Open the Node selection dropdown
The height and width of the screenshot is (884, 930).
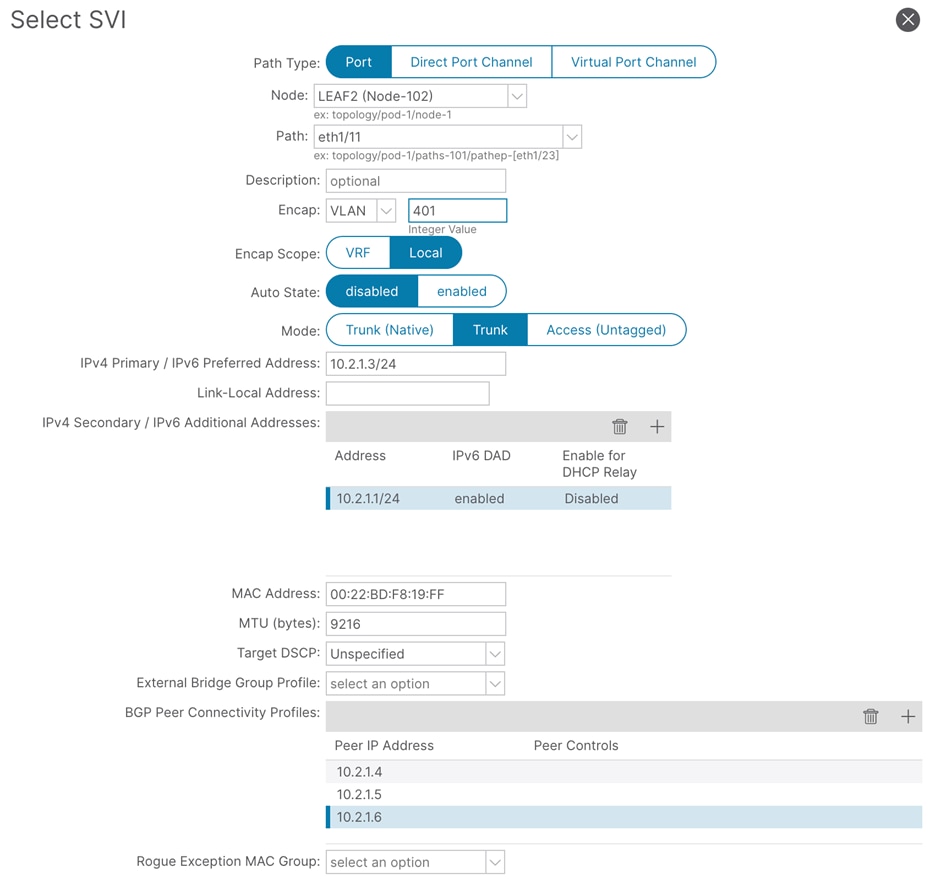click(x=516, y=95)
